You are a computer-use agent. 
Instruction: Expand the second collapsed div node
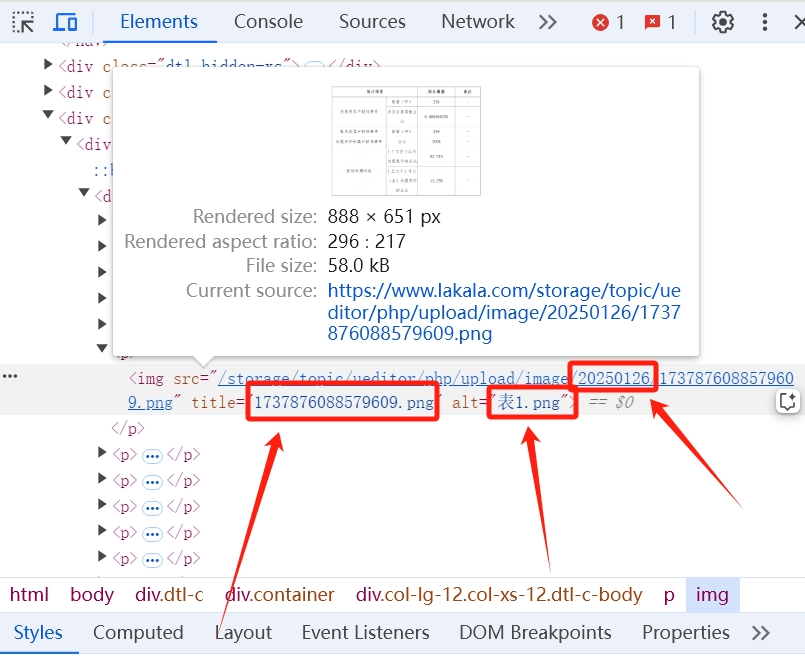[48, 90]
